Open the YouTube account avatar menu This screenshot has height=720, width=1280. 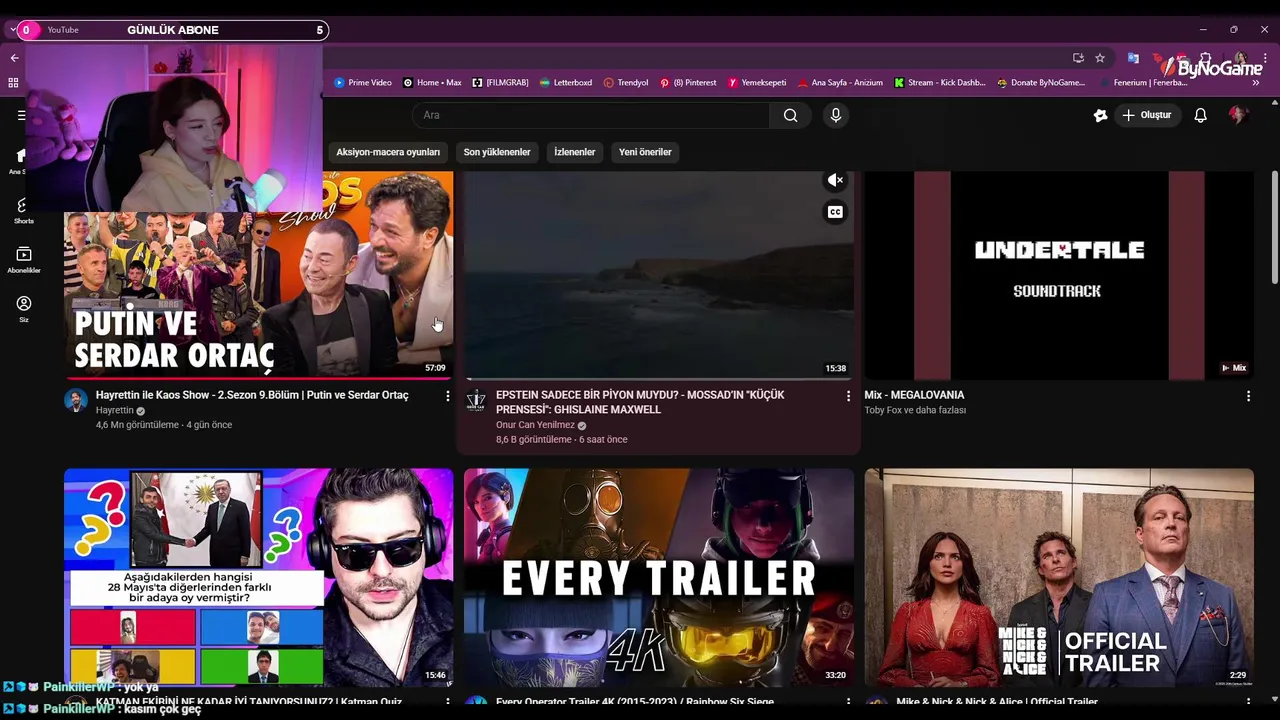click(1238, 115)
